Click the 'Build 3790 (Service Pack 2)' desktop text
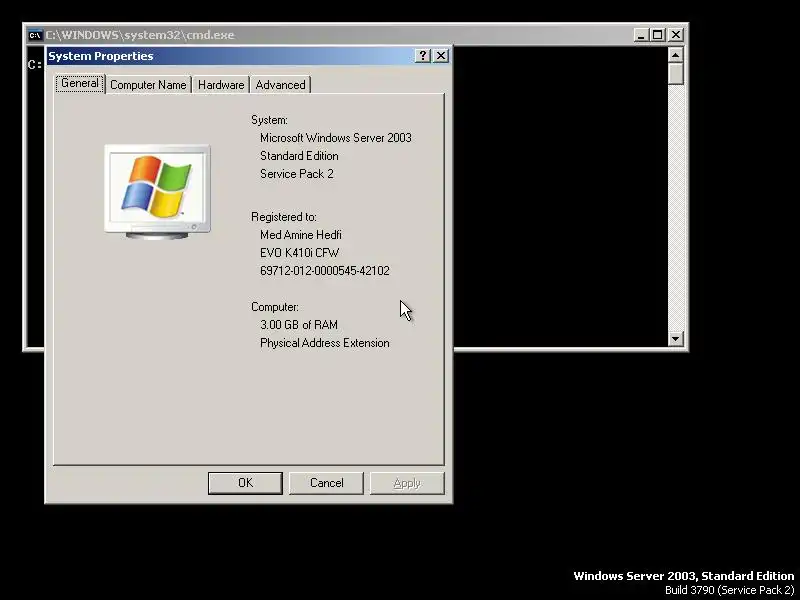This screenshot has height=600, width=800. [730, 590]
